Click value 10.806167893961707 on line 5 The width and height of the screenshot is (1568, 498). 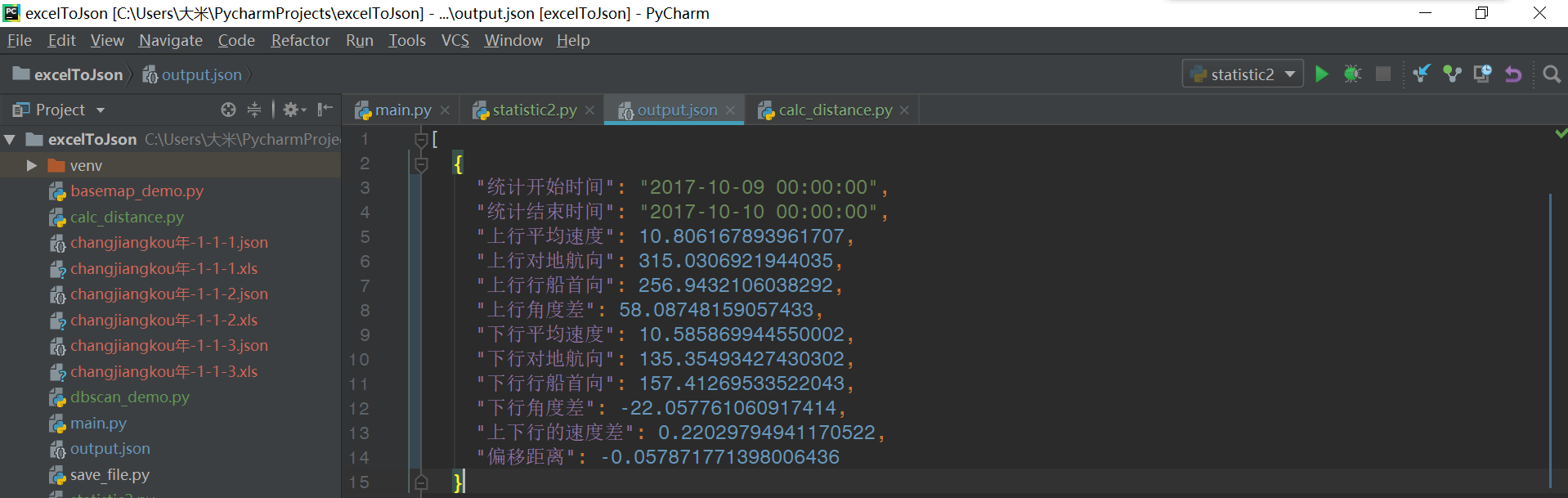pyautogui.click(x=741, y=236)
